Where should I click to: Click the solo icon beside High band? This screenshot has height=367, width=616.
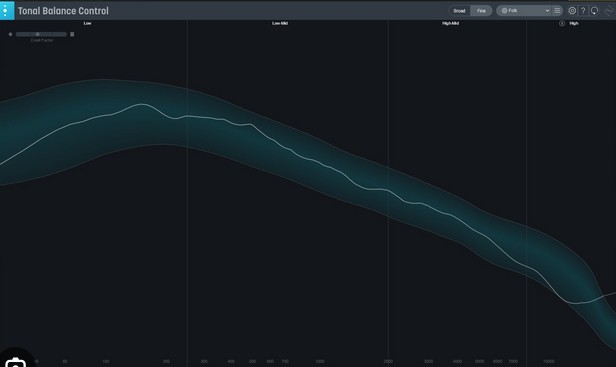coord(562,23)
